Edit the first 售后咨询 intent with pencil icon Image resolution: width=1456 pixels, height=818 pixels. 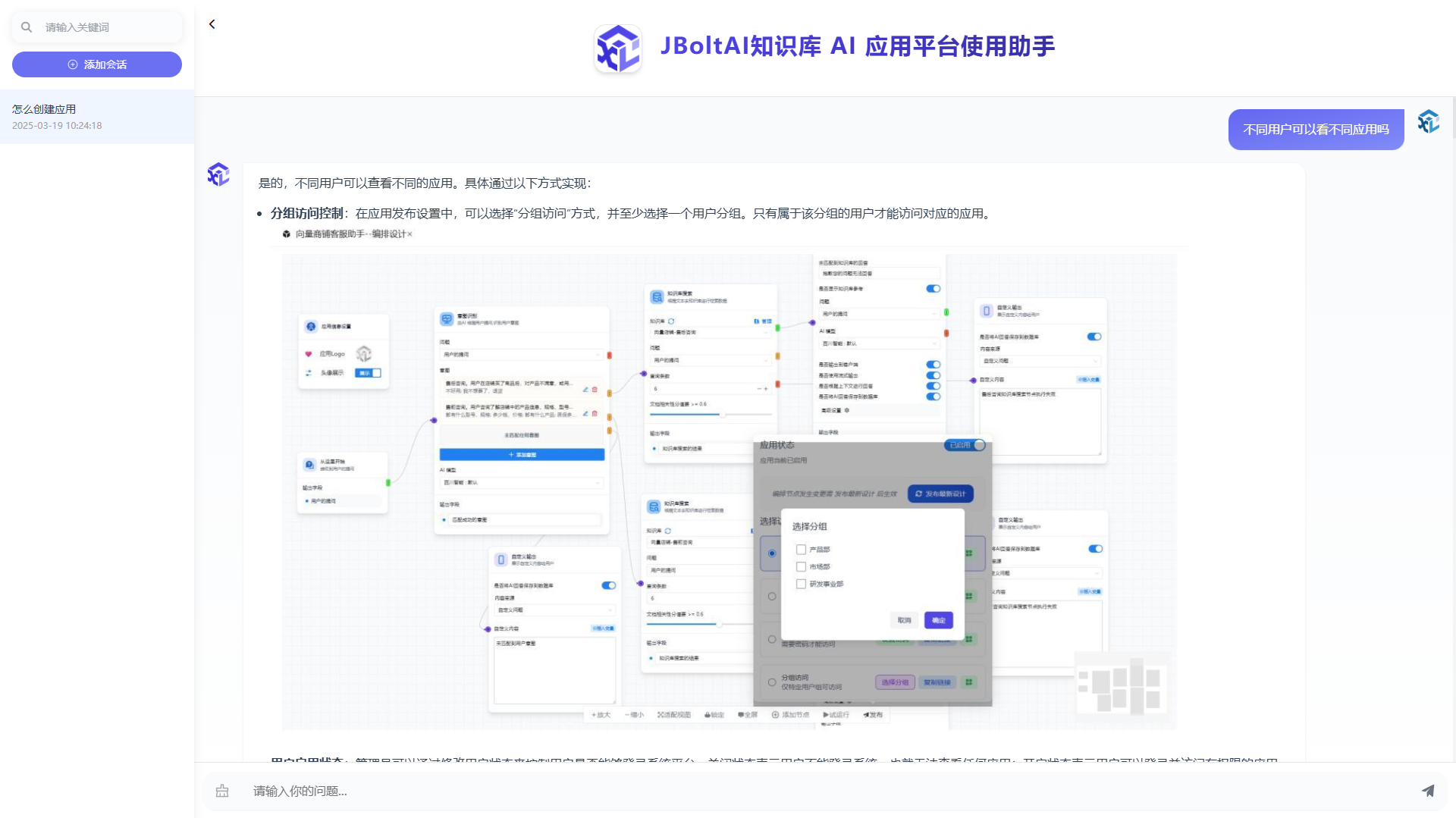tap(585, 390)
